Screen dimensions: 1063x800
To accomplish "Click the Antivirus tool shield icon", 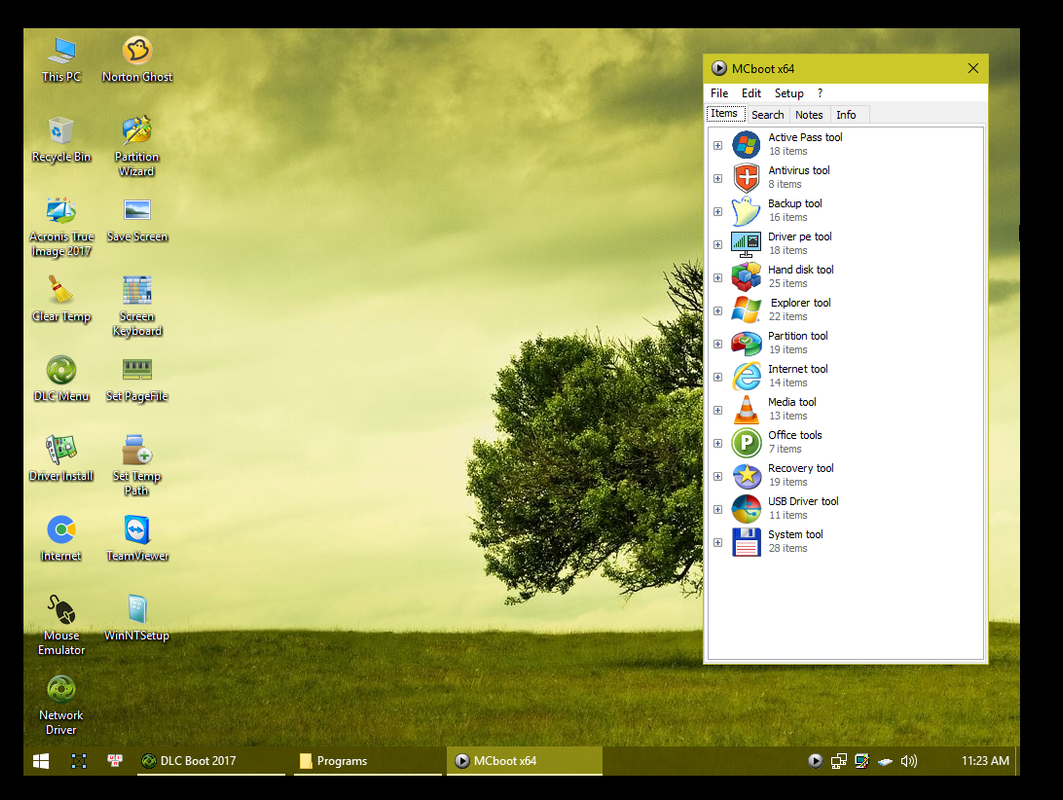I will click(746, 178).
